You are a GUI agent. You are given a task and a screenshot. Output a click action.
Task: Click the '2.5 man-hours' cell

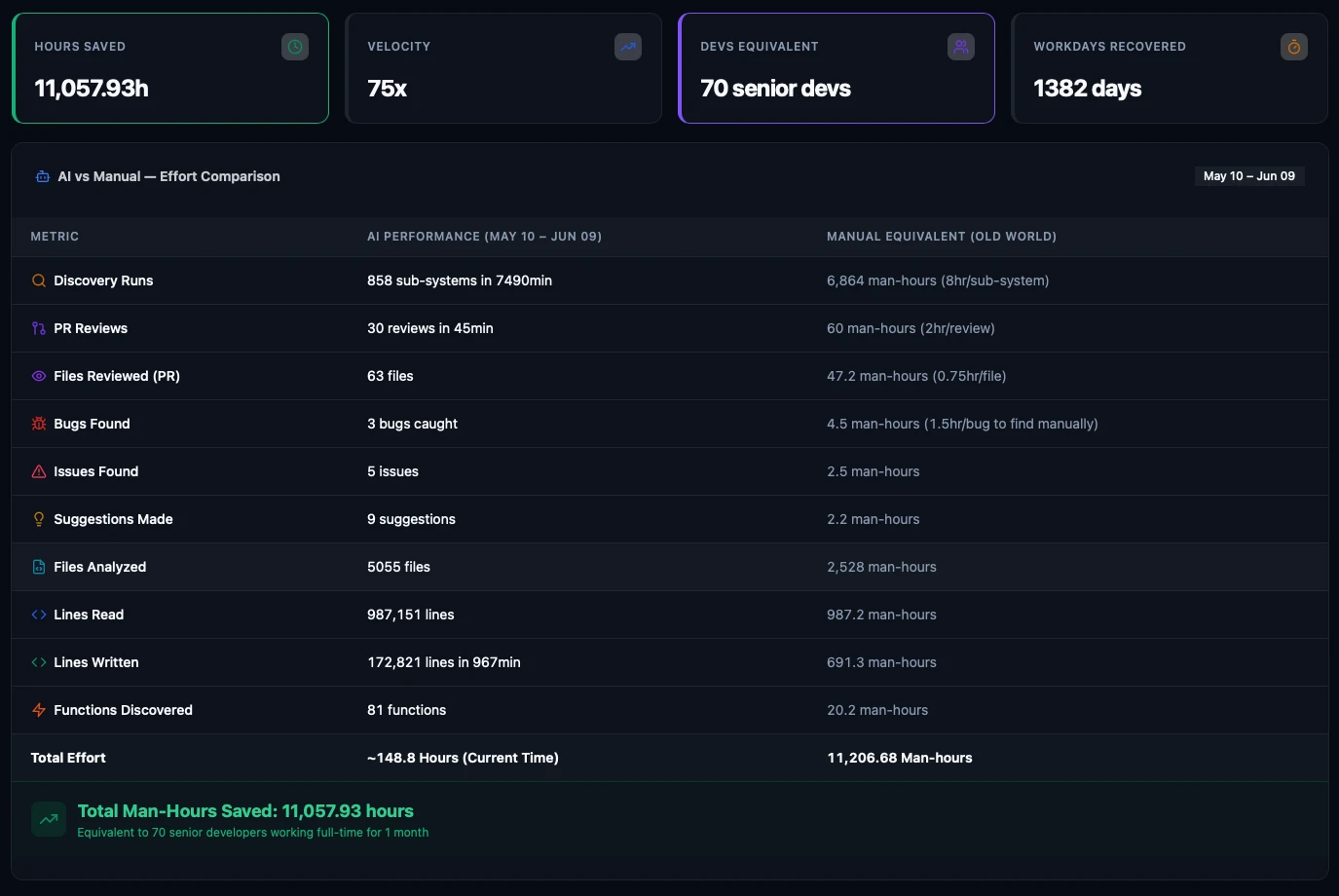click(874, 471)
